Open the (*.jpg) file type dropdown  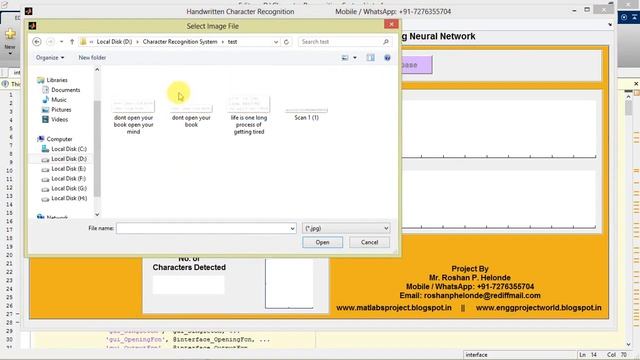tap(346, 228)
